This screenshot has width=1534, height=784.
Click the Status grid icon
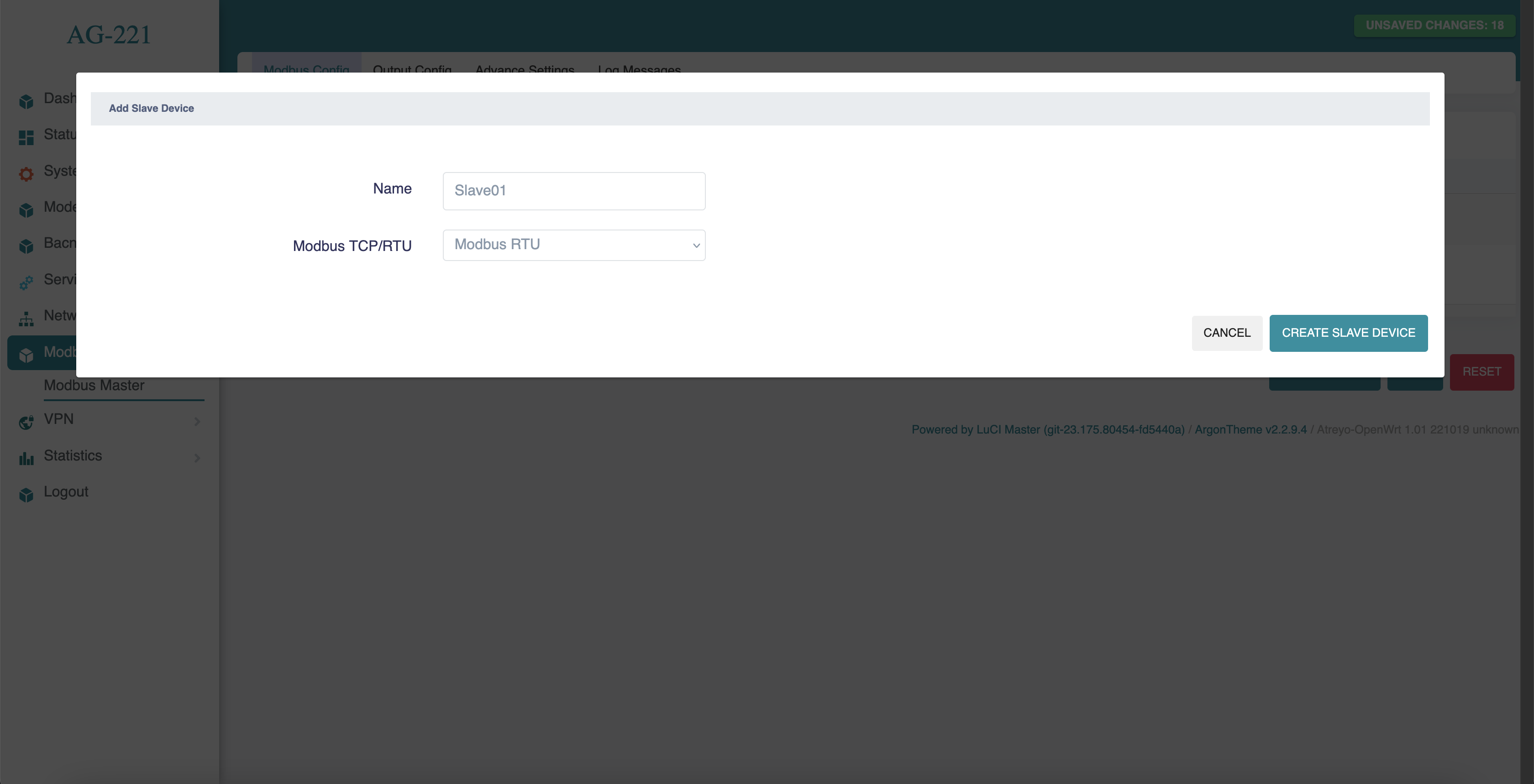26,137
